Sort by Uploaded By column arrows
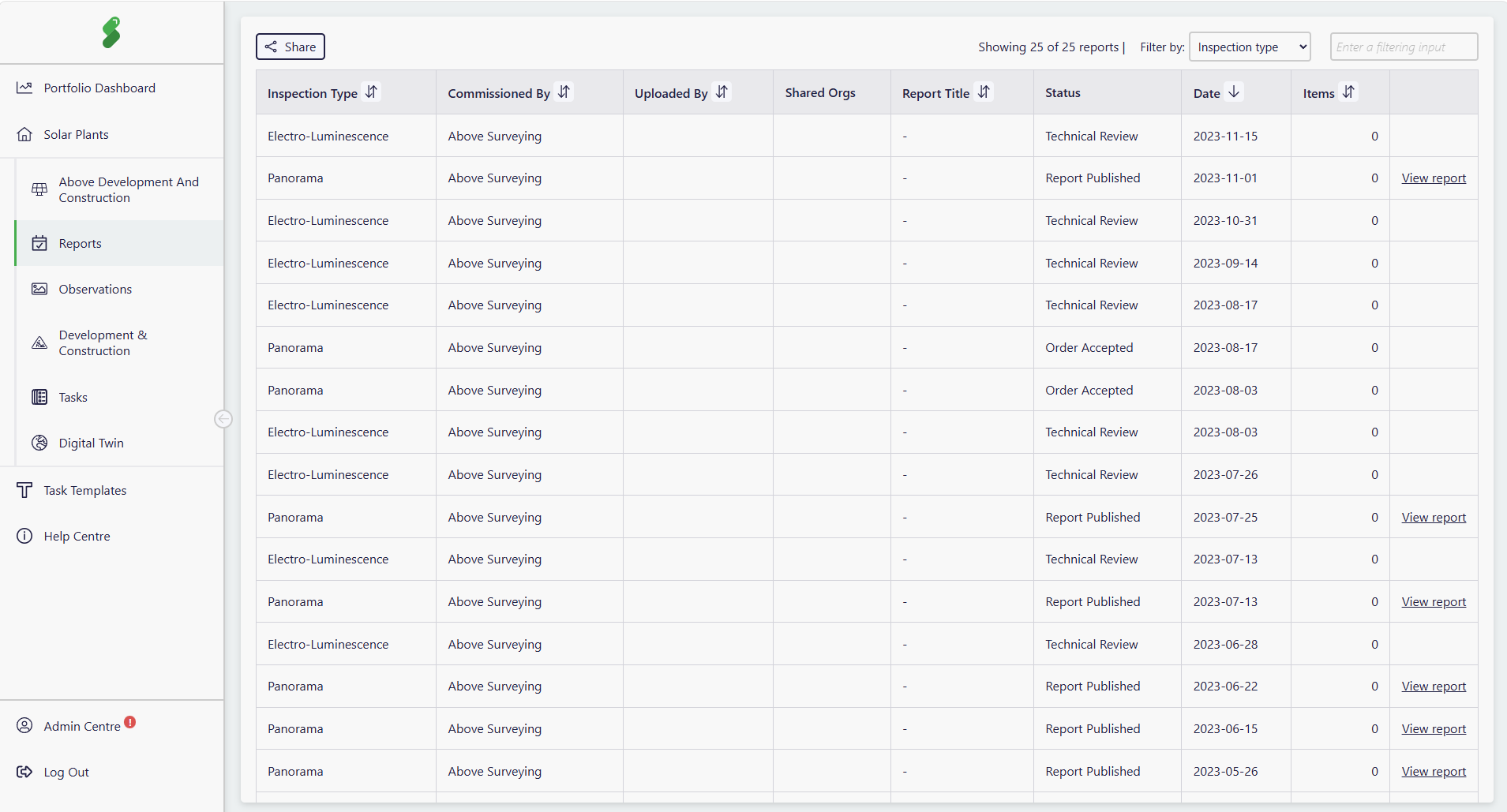This screenshot has width=1507, height=812. tap(722, 92)
